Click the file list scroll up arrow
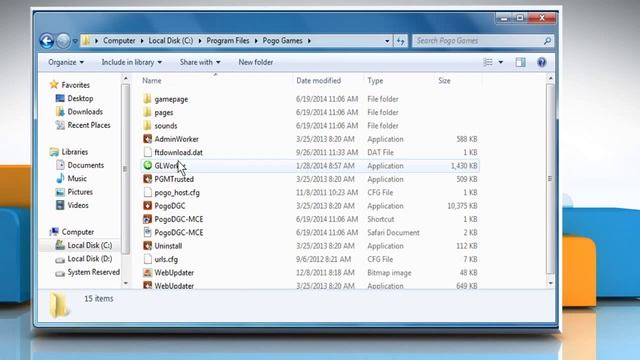This screenshot has width=640, height=360. [x=550, y=79]
